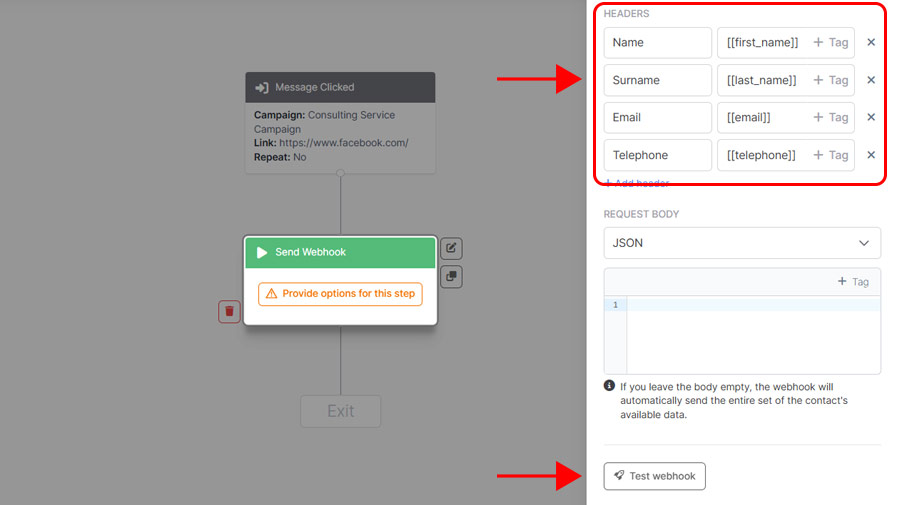
Task: Open the JSON request body dropdown
Action: tap(742, 243)
